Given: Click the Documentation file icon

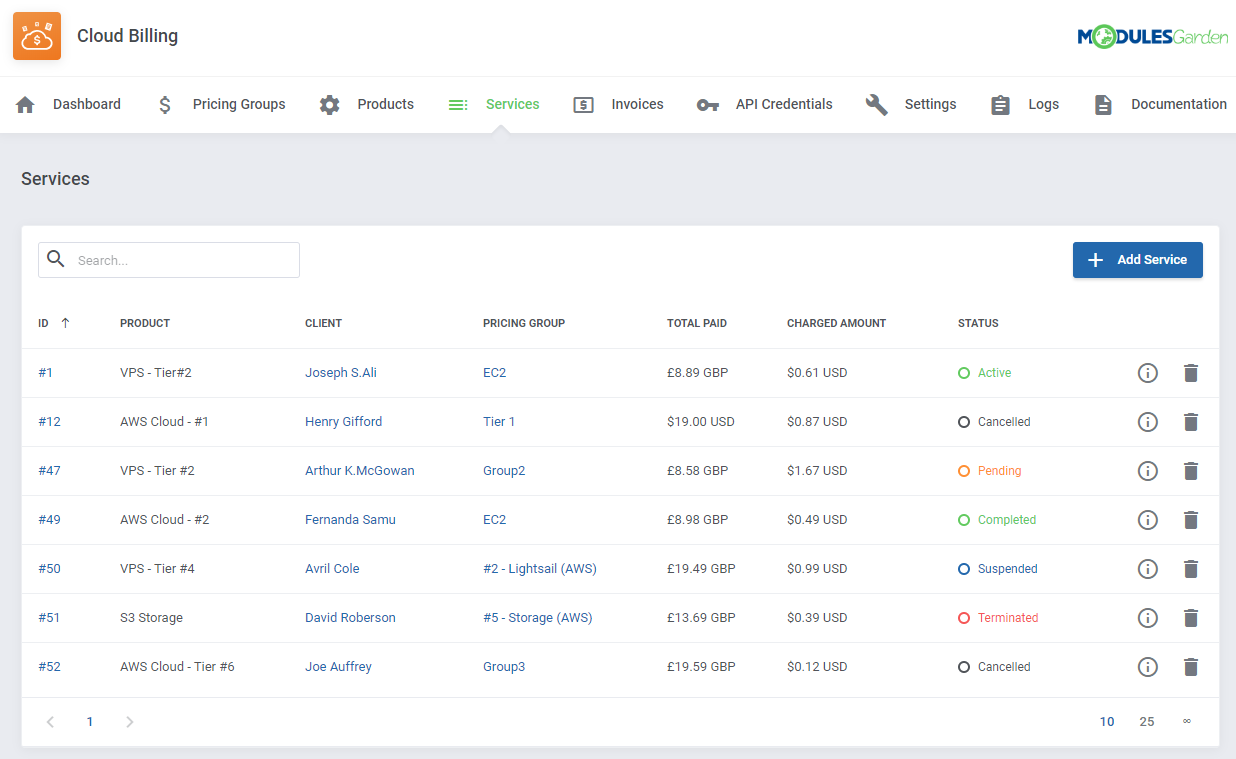Looking at the screenshot, I should [1103, 104].
